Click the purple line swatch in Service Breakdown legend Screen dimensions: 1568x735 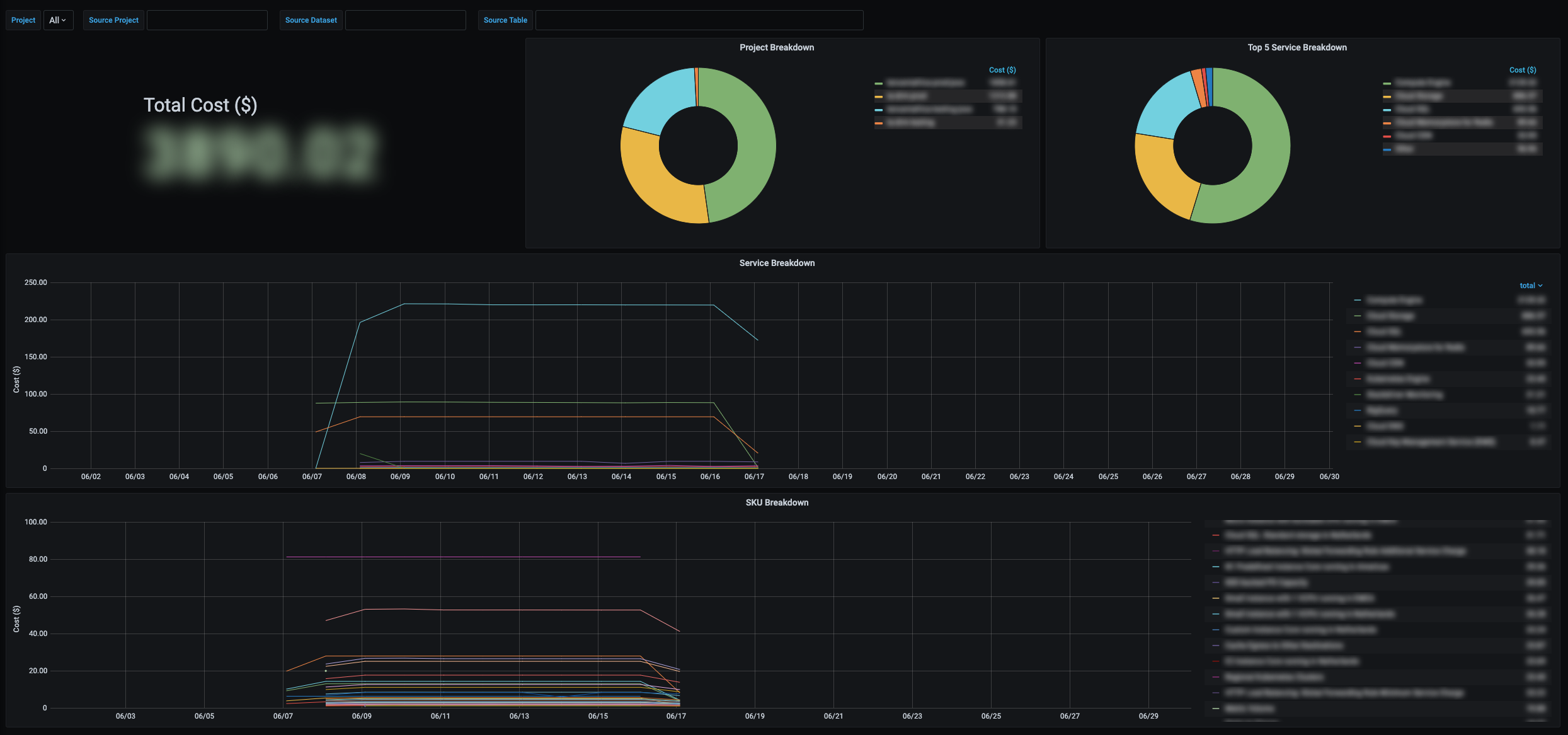(x=1358, y=347)
